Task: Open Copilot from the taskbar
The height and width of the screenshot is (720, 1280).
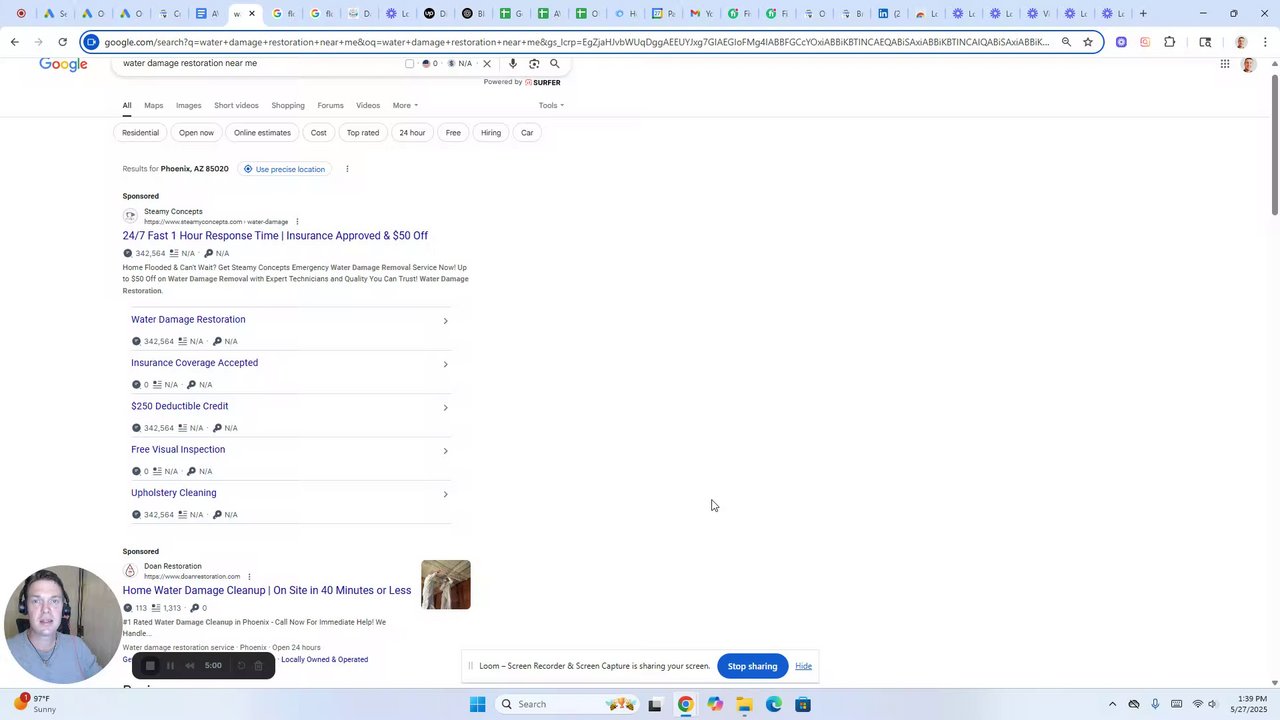Action: (x=715, y=705)
